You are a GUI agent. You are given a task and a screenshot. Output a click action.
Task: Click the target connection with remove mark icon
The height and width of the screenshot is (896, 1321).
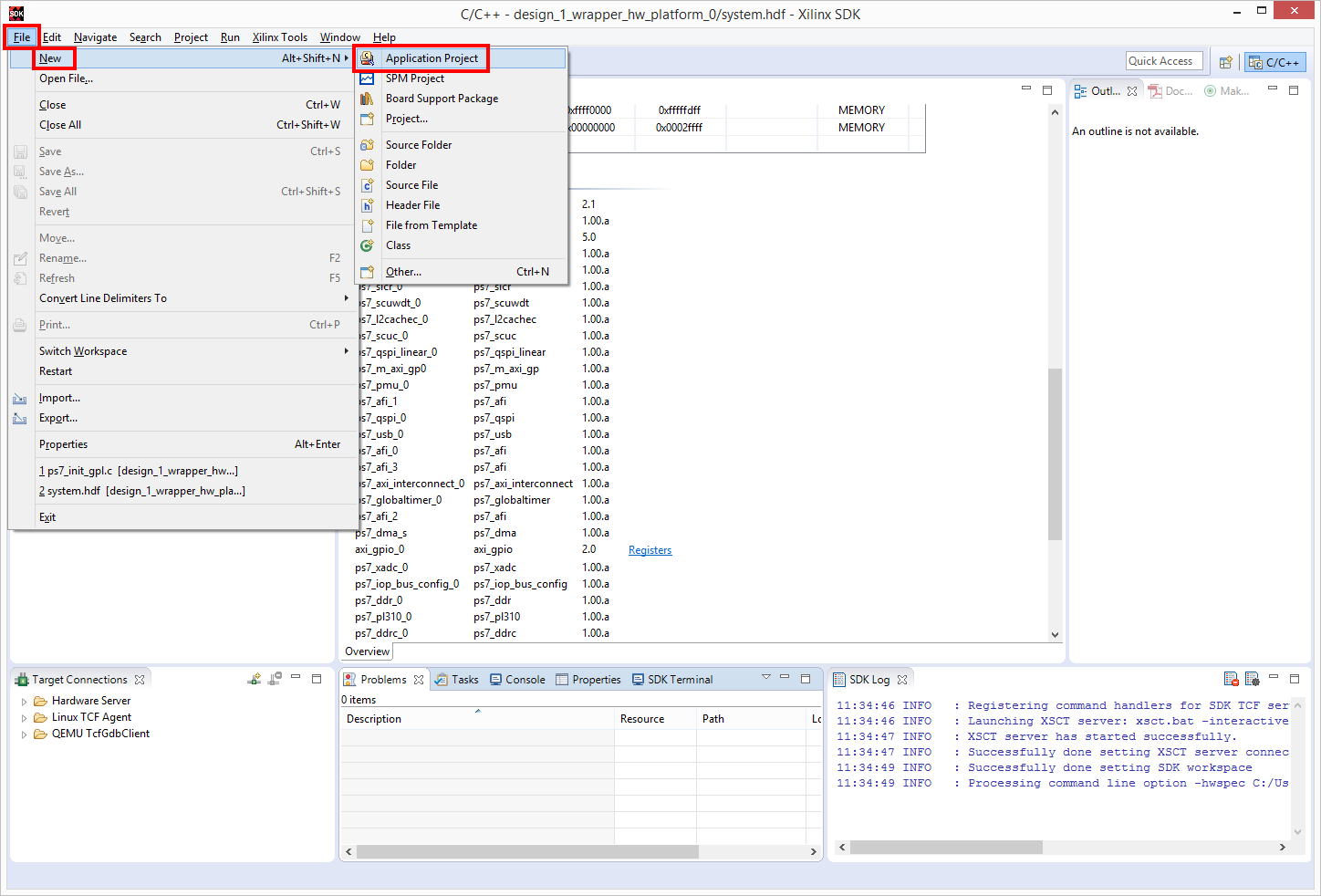(275, 679)
